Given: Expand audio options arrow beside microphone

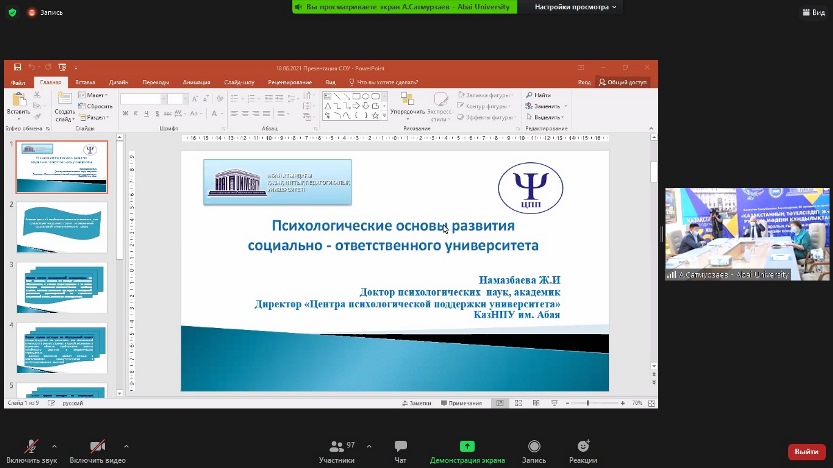Looking at the screenshot, I should point(54,446).
